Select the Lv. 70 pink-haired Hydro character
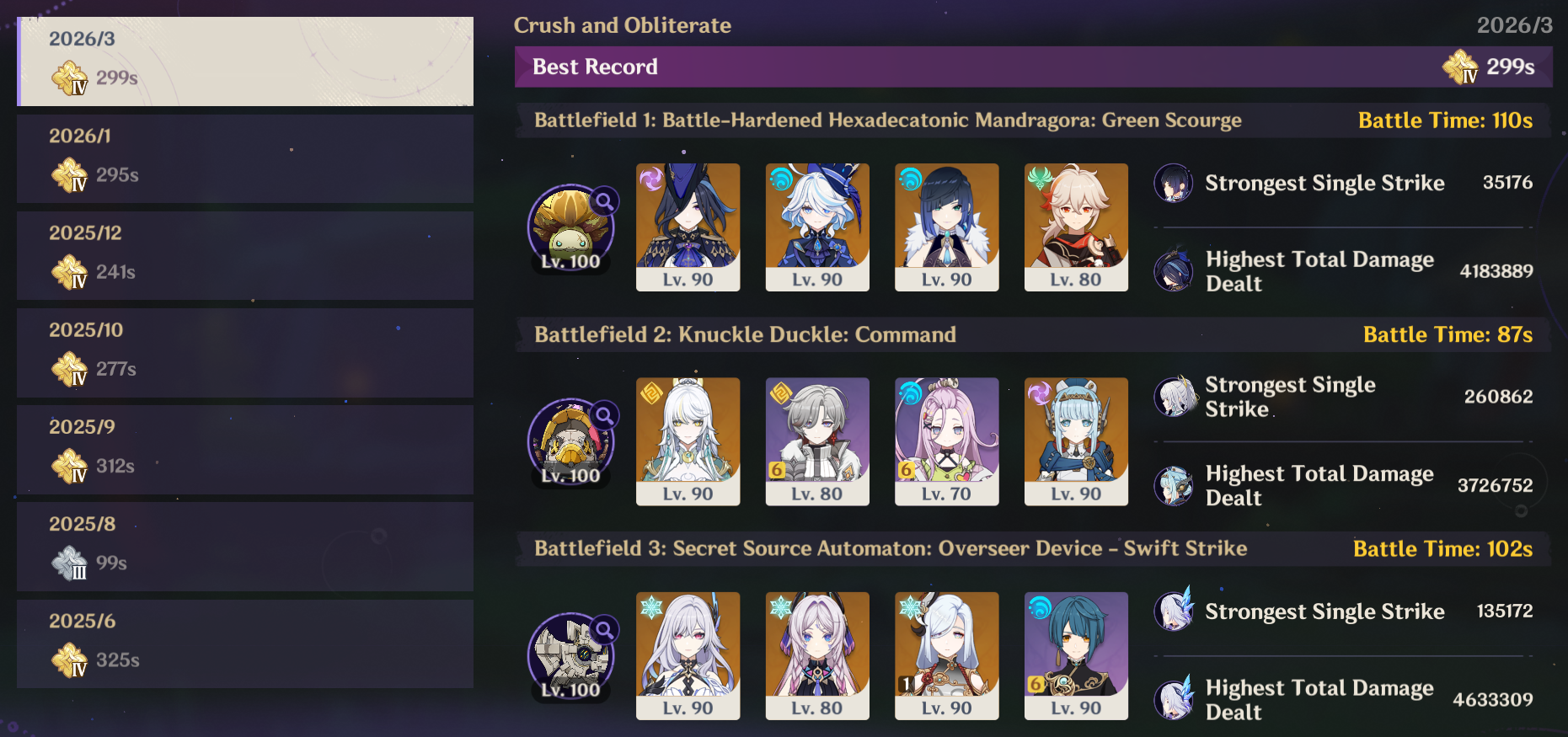The image size is (1568, 737). [x=946, y=441]
